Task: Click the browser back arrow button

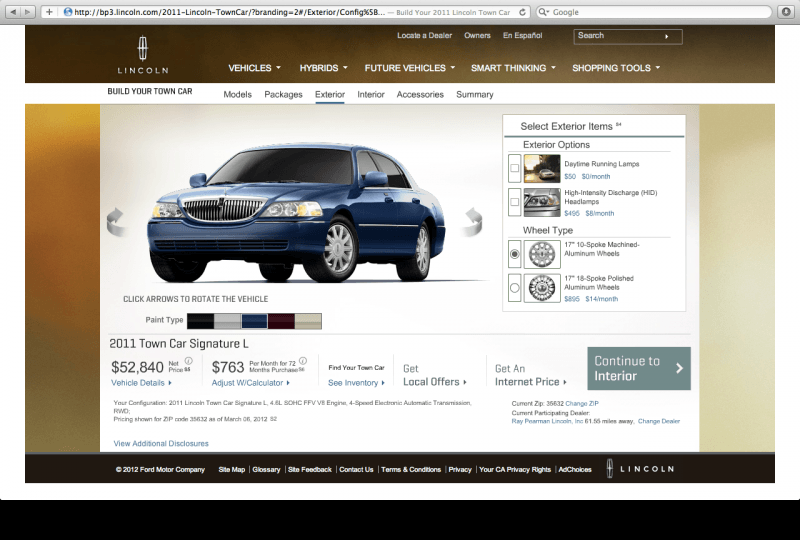Action: click(14, 12)
